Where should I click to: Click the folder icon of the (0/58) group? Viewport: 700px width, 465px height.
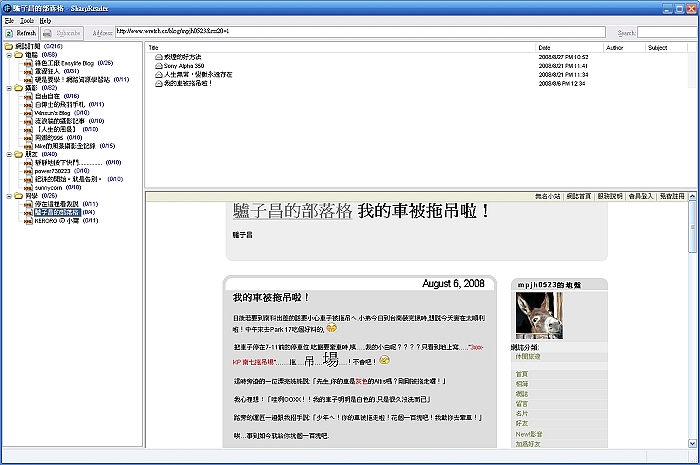(18, 54)
